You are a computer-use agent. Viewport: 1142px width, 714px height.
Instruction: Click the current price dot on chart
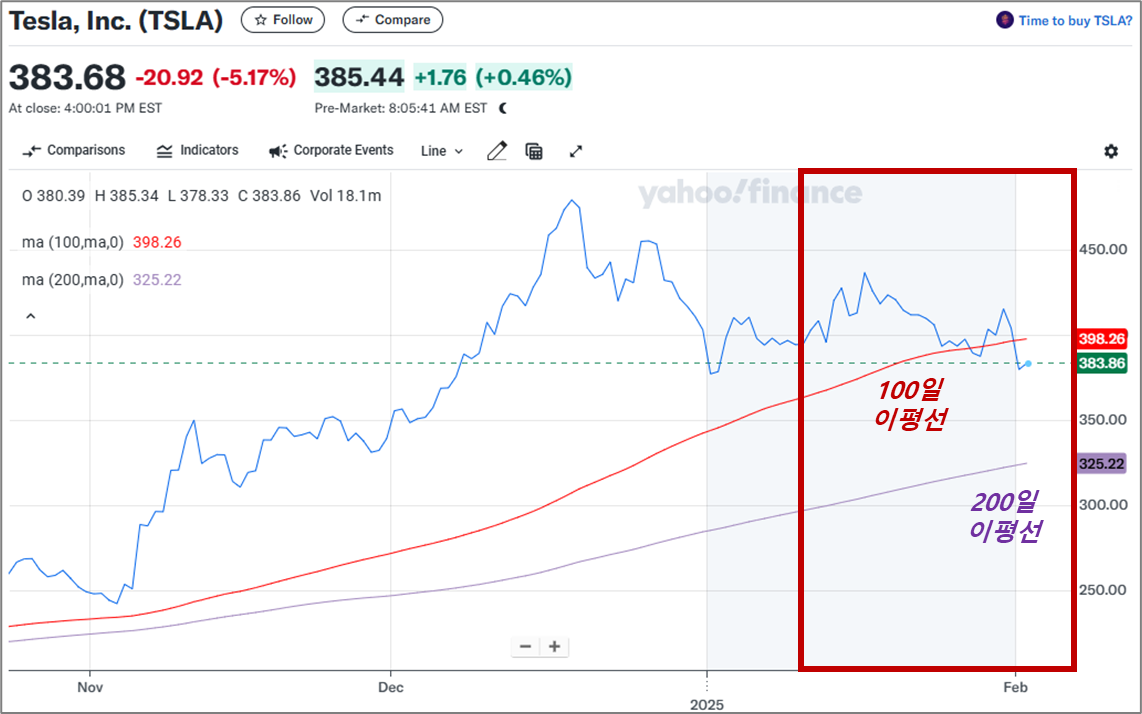point(1028,364)
